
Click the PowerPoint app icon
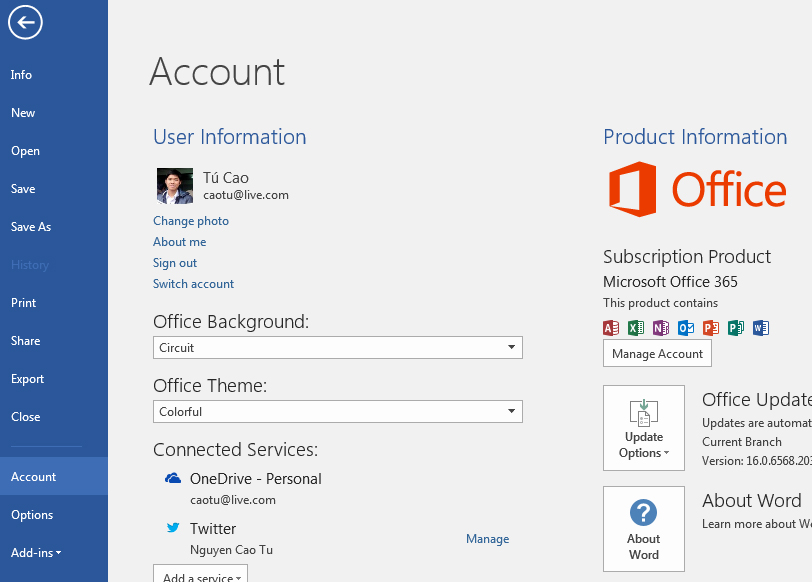tap(711, 328)
